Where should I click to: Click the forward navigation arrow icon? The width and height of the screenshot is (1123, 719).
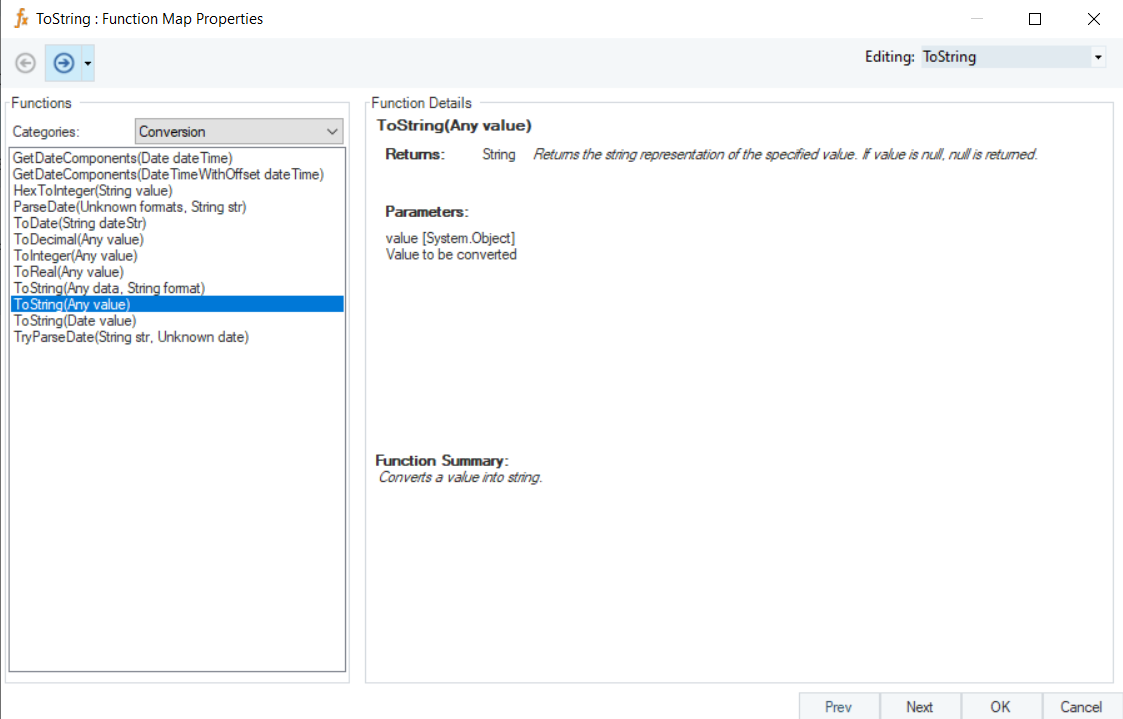click(x=63, y=63)
